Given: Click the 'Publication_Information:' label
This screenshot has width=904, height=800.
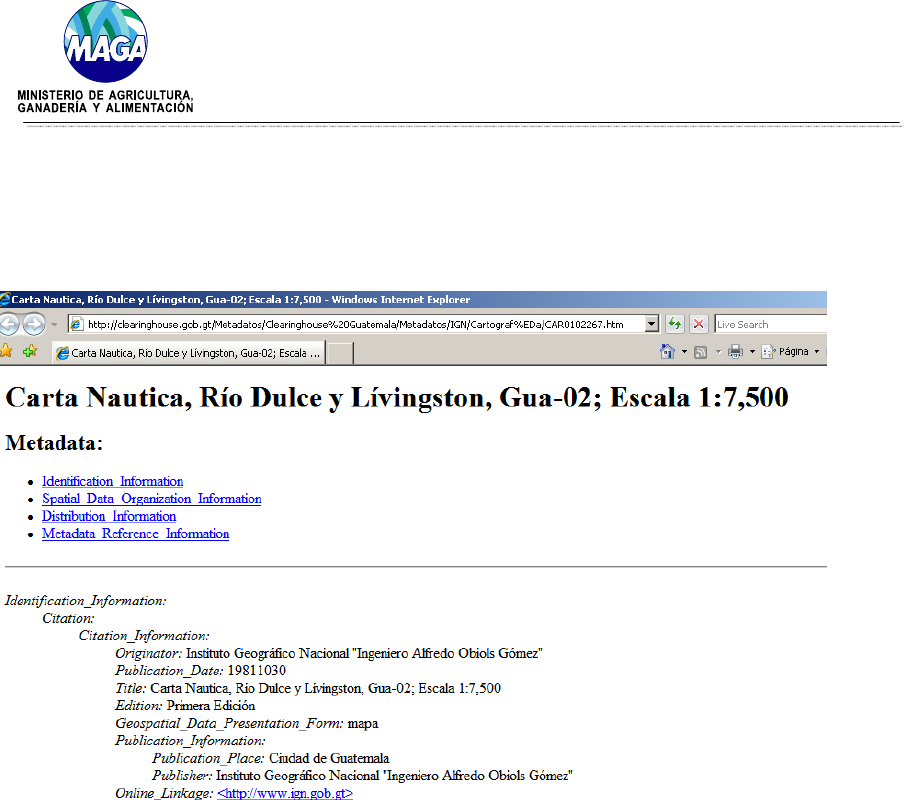Looking at the screenshot, I should tap(190, 741).
